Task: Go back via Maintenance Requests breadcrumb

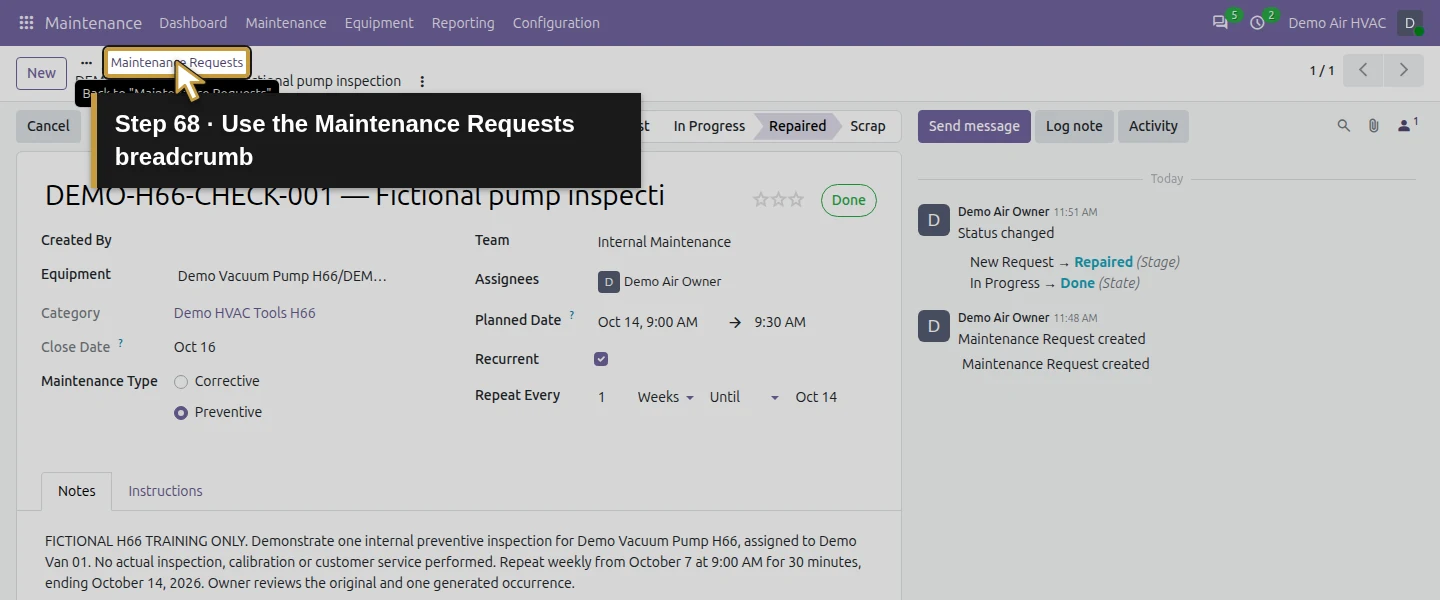Action: coord(177,62)
